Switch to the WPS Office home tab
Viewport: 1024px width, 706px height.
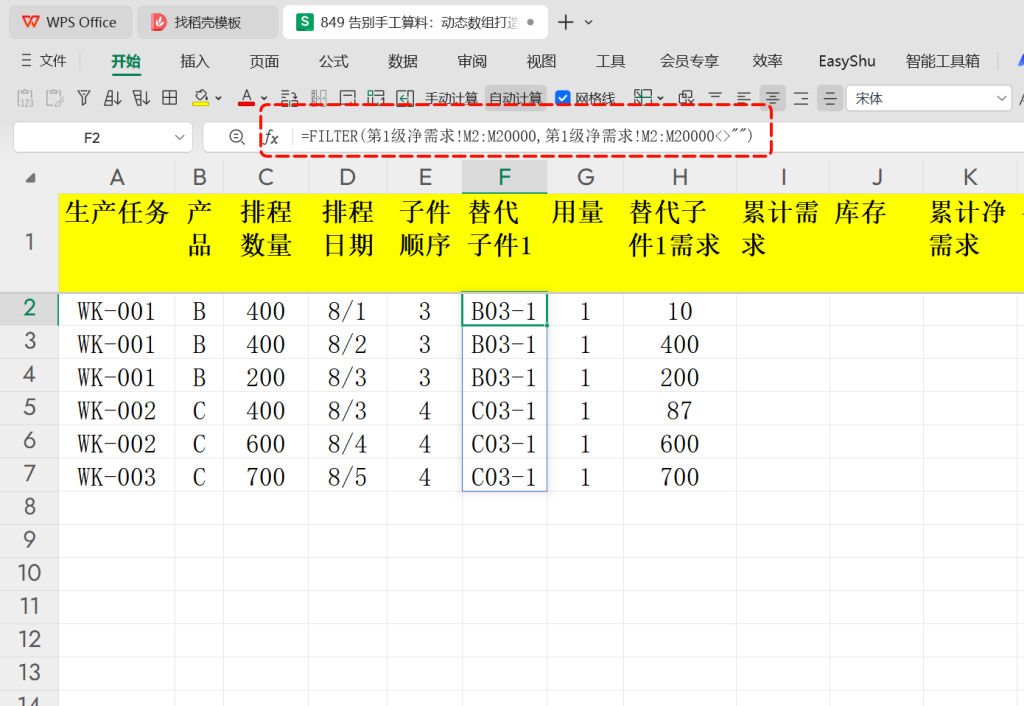pyautogui.click(x=70, y=22)
